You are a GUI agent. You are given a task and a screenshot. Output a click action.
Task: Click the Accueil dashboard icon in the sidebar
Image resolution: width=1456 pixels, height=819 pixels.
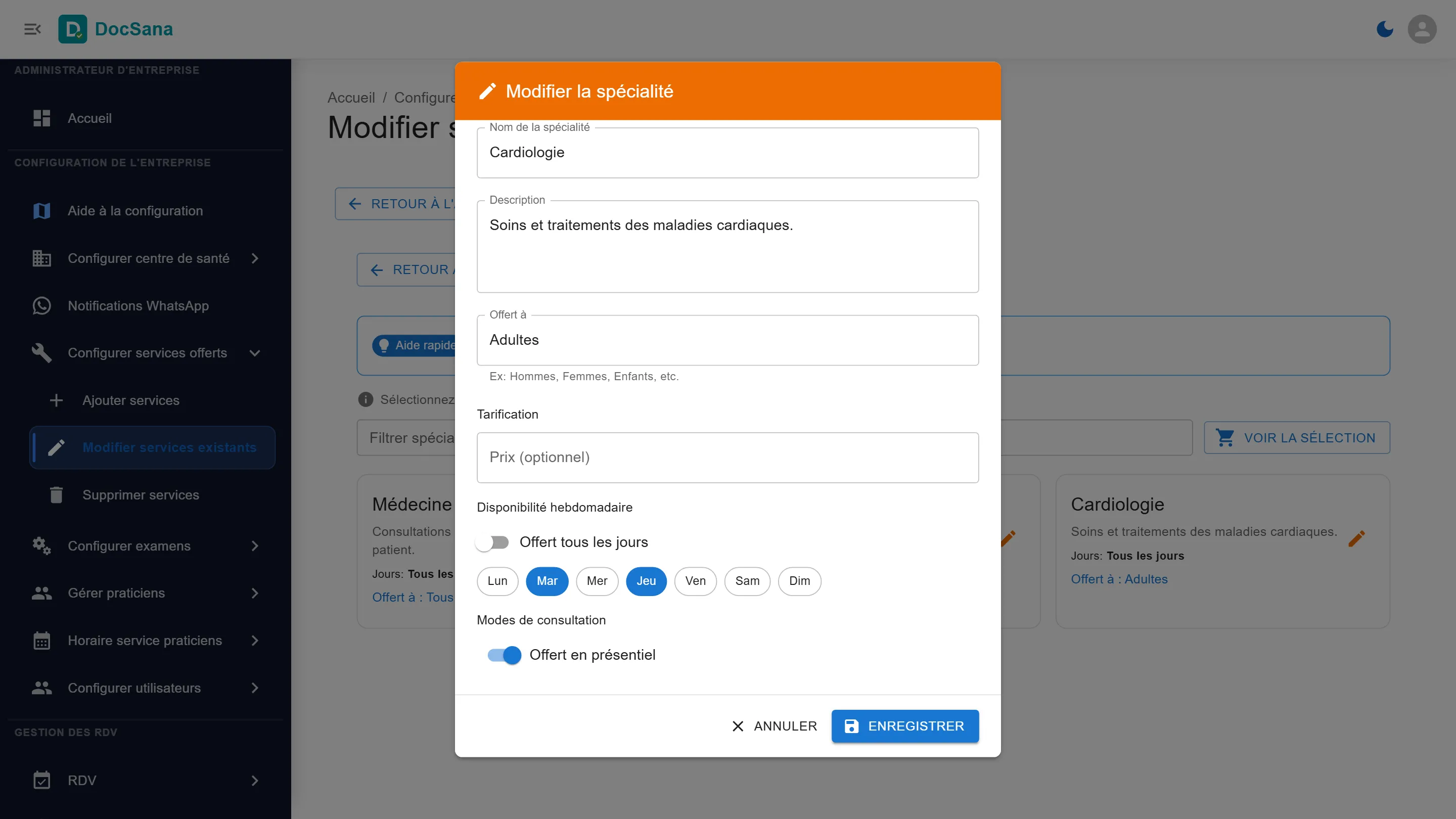coord(42,118)
